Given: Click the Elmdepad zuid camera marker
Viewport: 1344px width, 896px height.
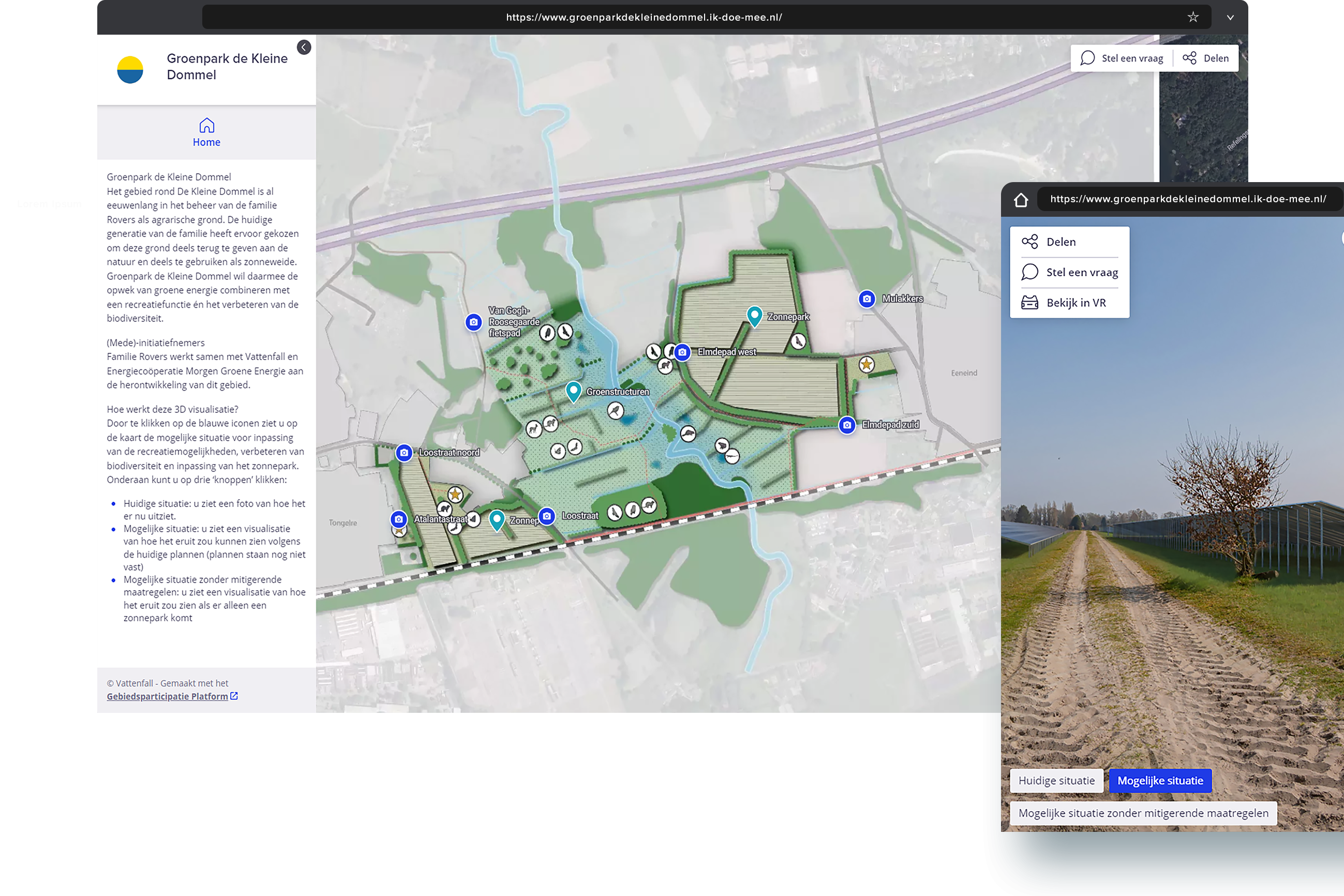Looking at the screenshot, I should [x=847, y=425].
